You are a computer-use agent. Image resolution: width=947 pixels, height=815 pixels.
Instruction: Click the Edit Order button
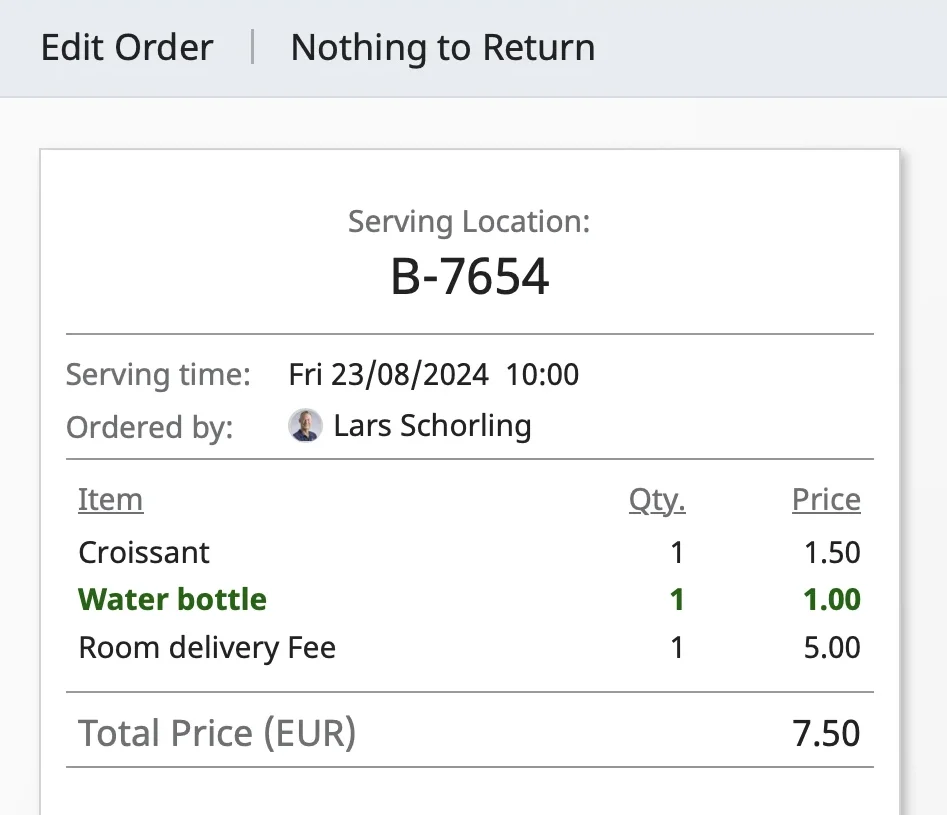click(127, 47)
